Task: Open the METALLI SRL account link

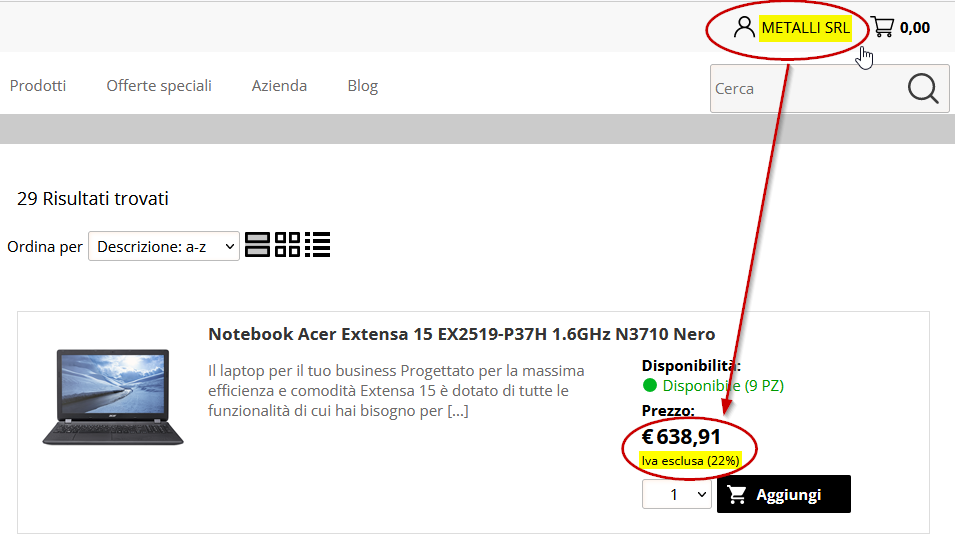Action: pos(805,28)
